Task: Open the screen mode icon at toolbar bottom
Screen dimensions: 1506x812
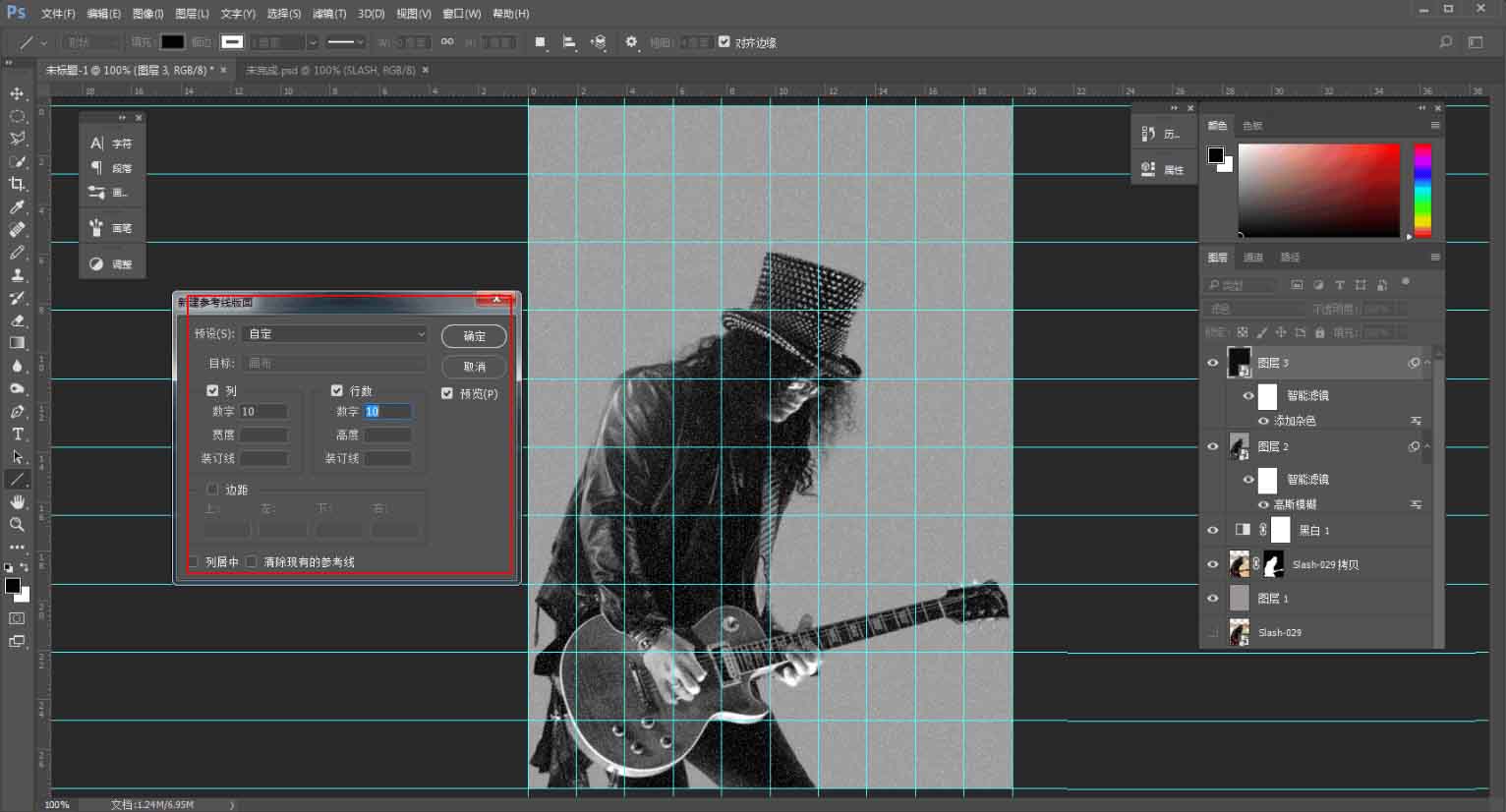Action: (x=17, y=641)
